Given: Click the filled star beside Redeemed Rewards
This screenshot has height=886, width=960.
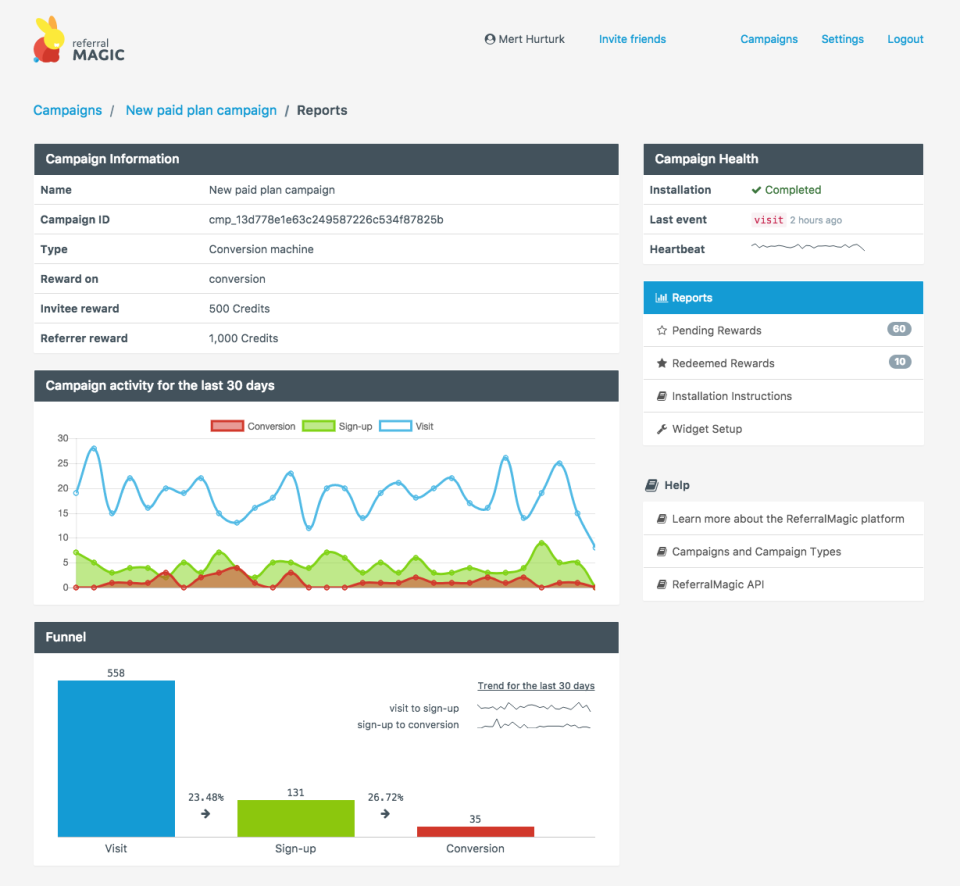Looking at the screenshot, I should click(x=661, y=362).
